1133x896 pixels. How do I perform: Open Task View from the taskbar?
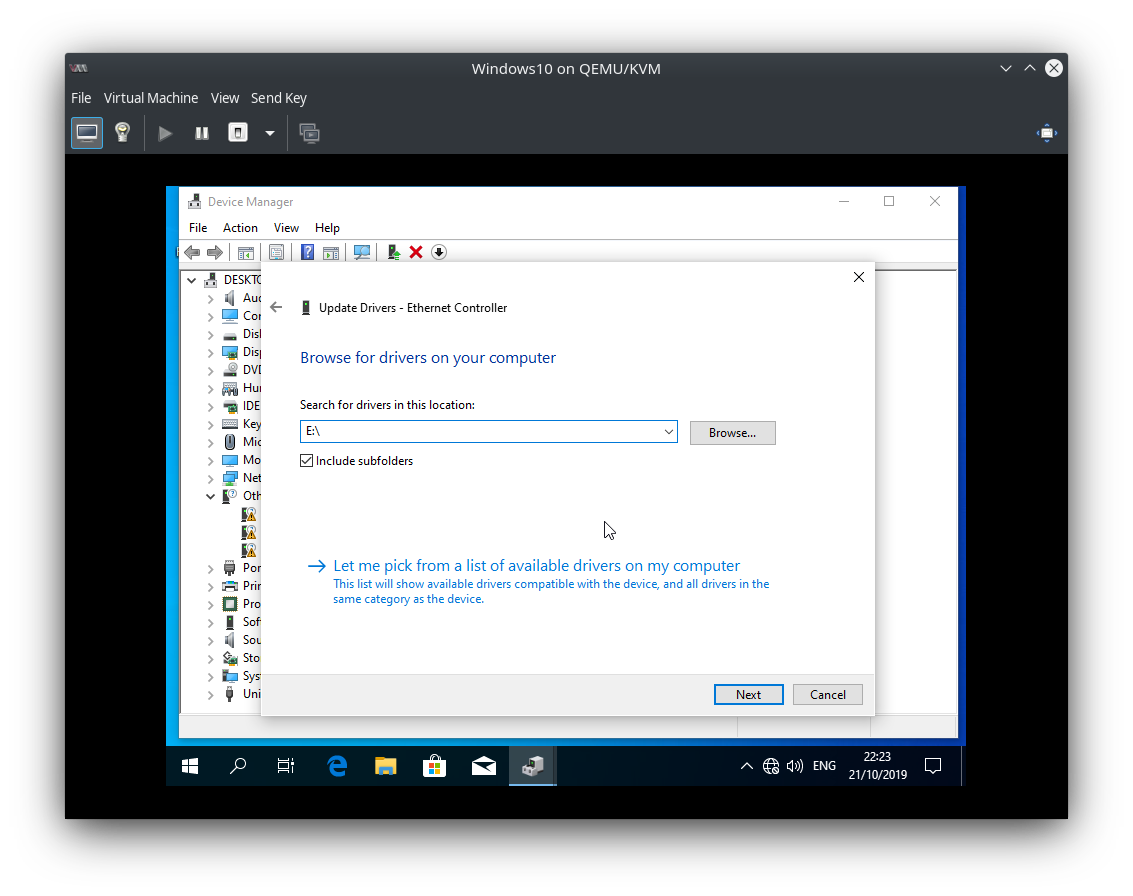[x=286, y=766]
